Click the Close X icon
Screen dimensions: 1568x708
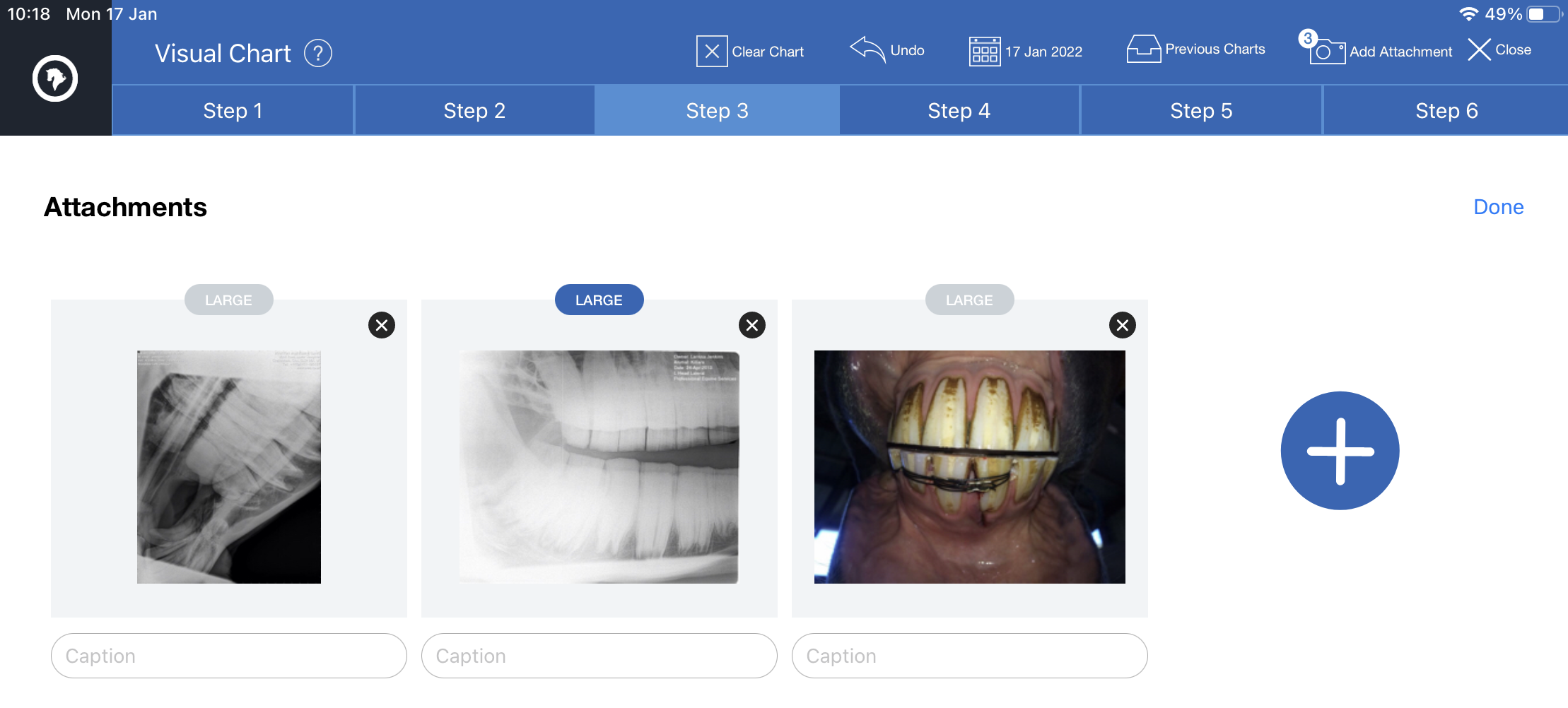click(1479, 49)
